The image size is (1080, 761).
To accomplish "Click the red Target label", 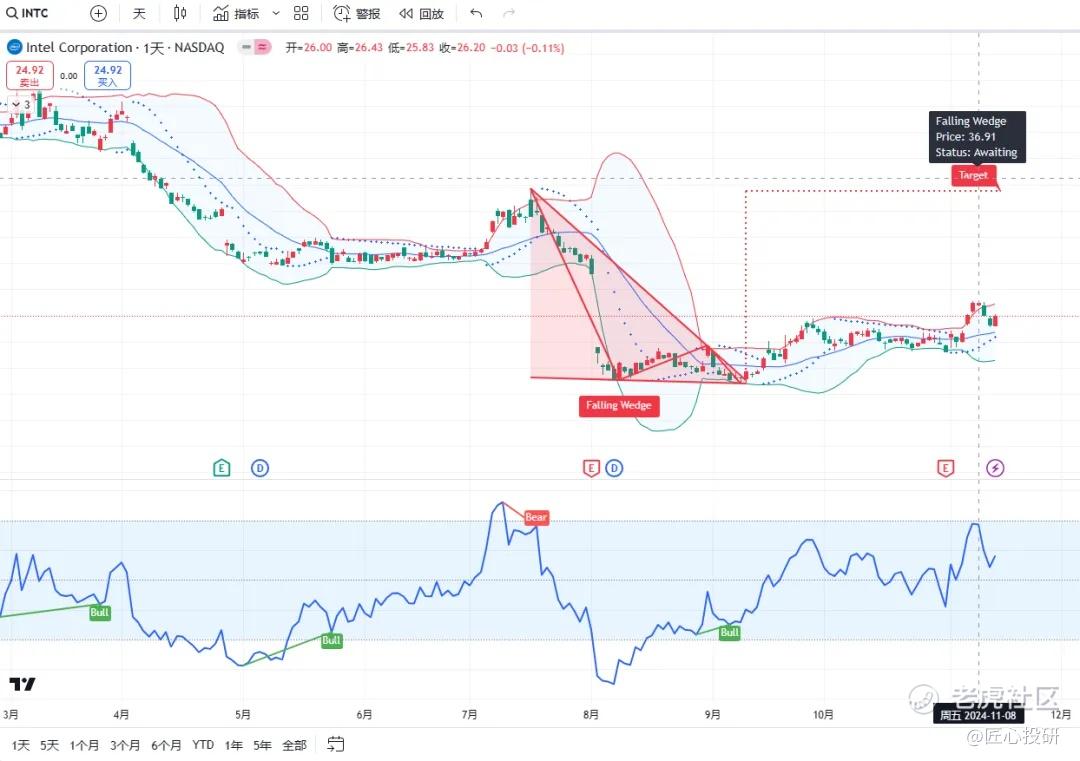I will 973,175.
